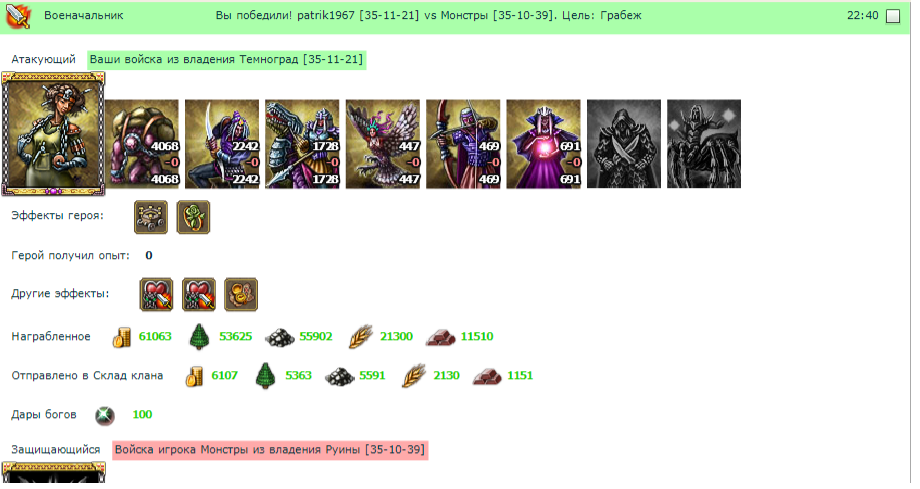
Task: Click the green ring hero effect icon
Action: point(193,217)
